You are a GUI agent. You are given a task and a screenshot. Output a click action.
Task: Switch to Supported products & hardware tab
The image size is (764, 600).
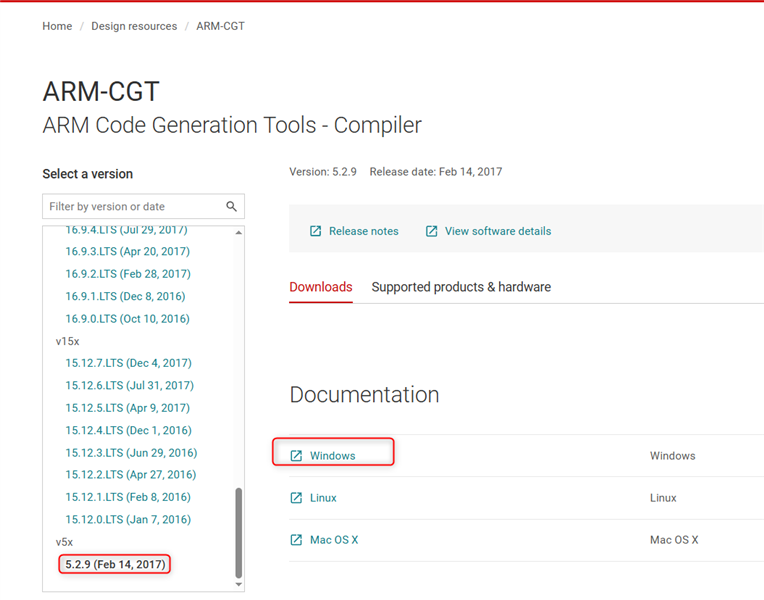point(461,287)
